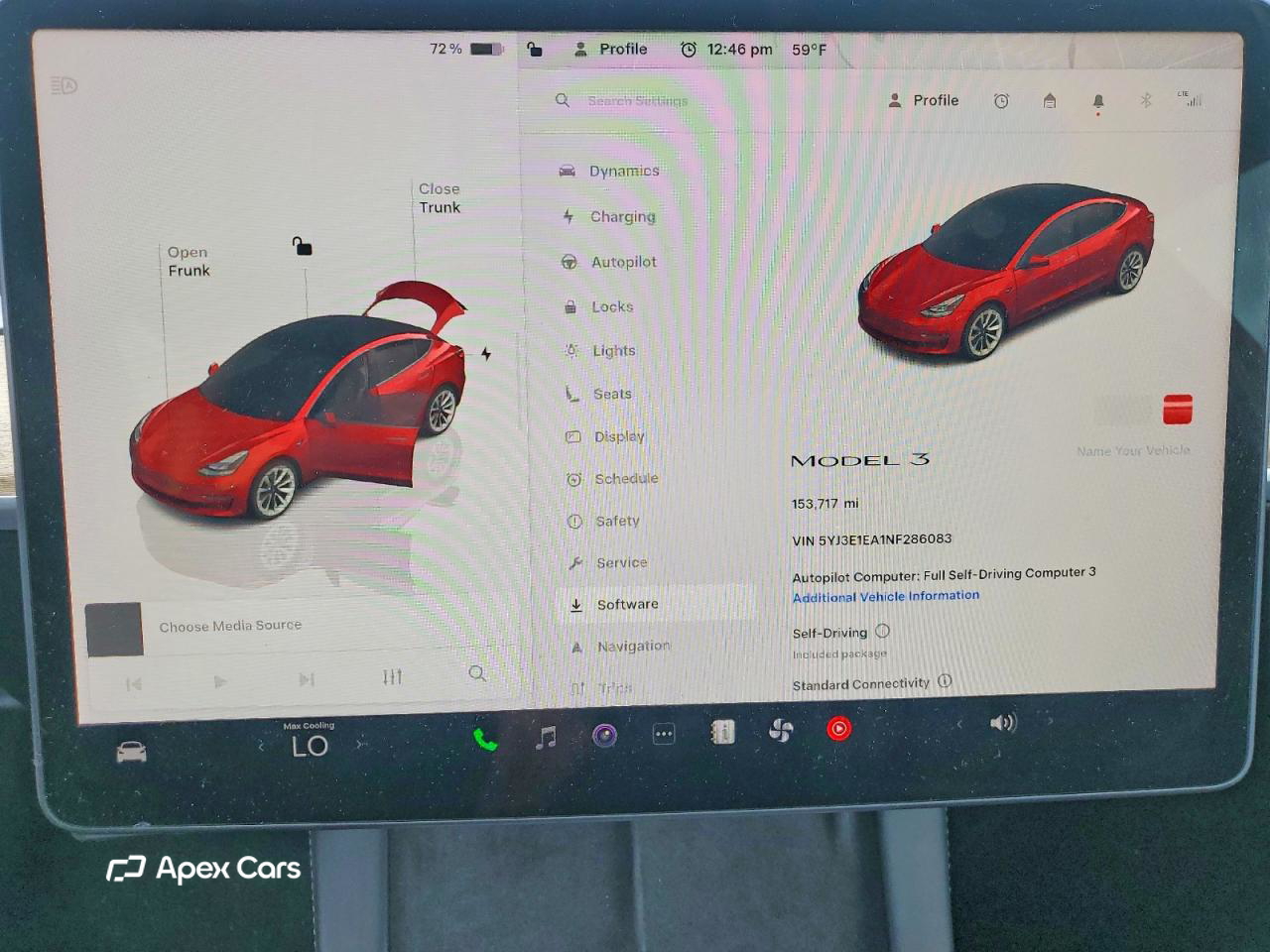Viewport: 1270px width, 952px height.
Task: Open the owner's manual notebook icon
Action: 722,732
